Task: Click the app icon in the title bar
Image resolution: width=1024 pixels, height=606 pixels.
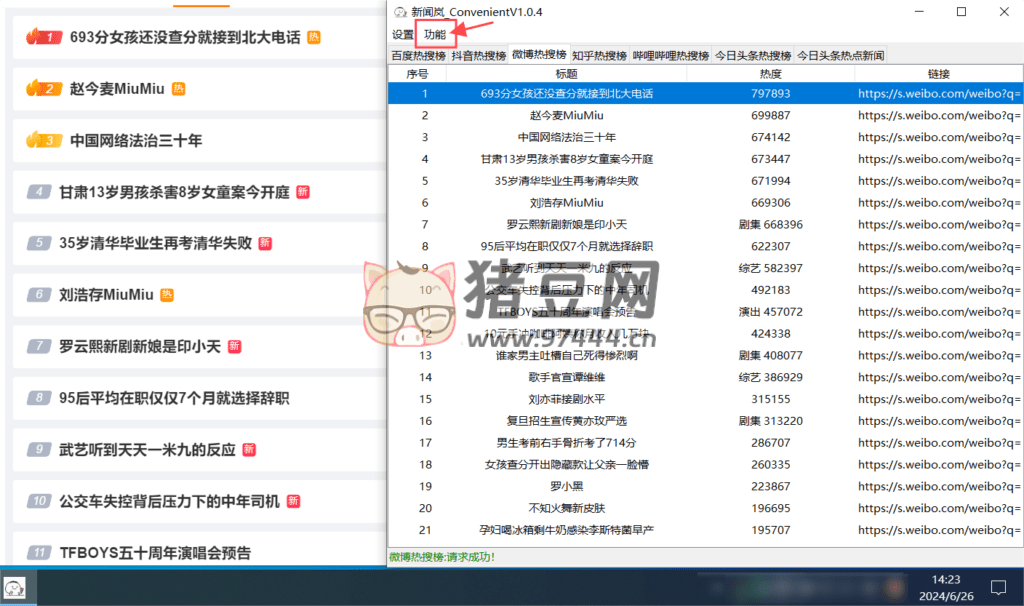Action: coord(400,12)
